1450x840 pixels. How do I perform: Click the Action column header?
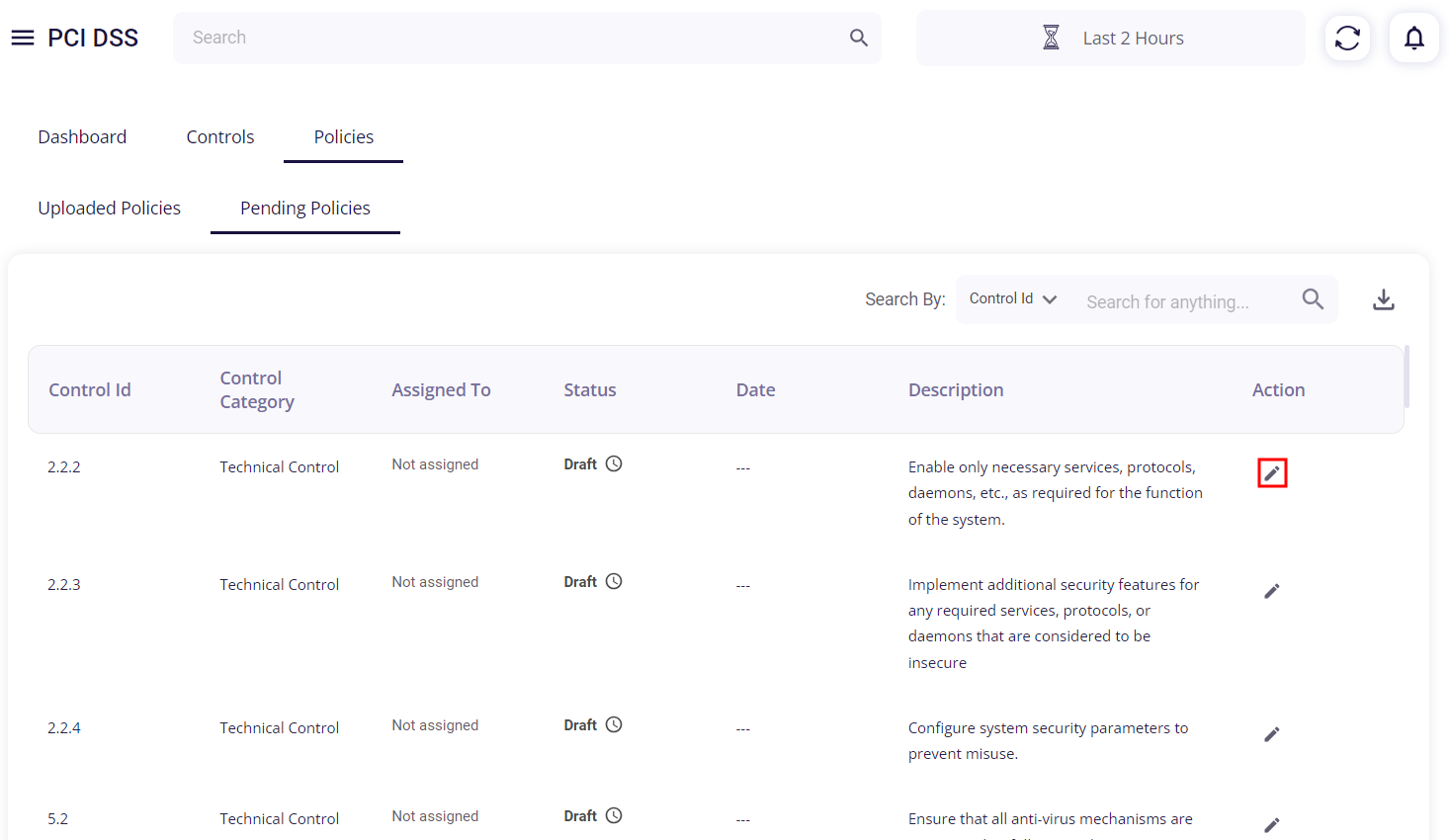pos(1278,389)
